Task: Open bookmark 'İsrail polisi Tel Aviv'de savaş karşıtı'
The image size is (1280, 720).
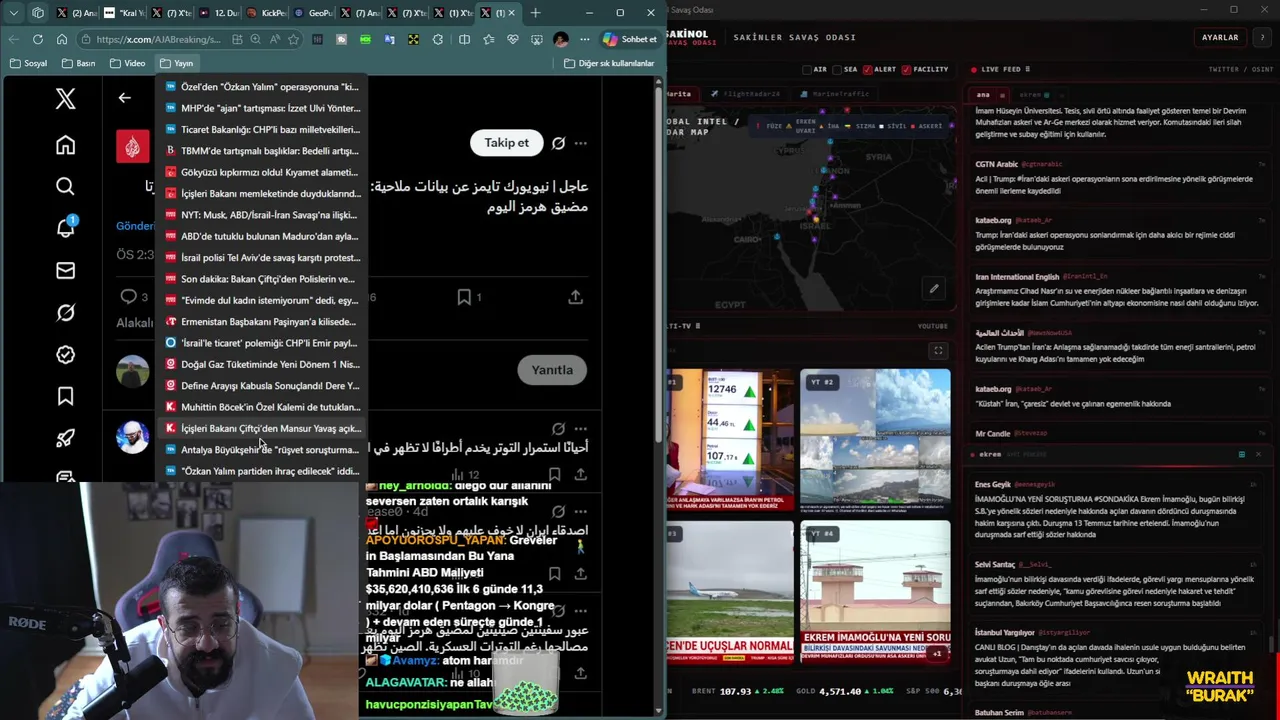Action: (262, 257)
